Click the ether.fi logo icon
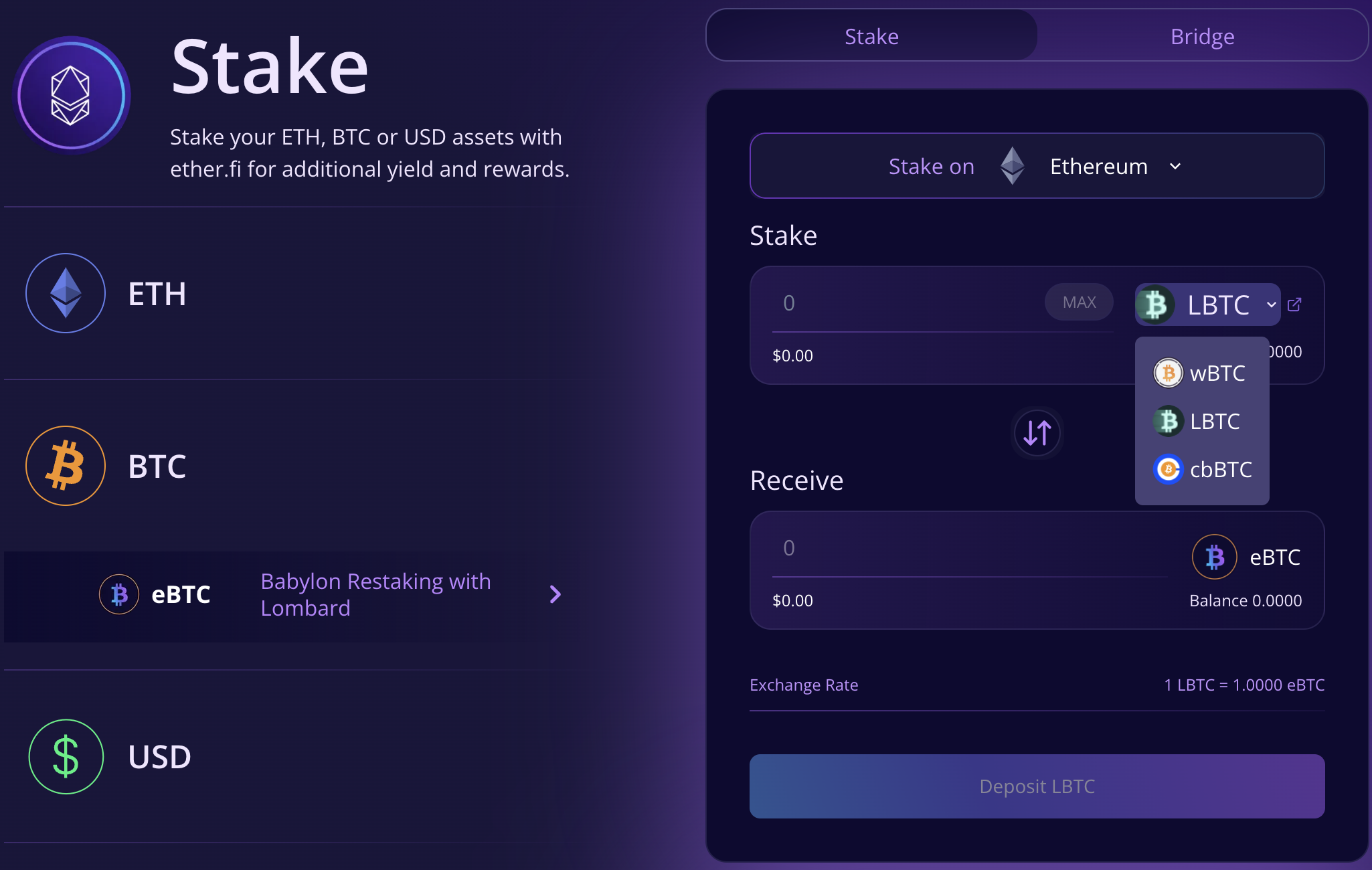Image resolution: width=1372 pixels, height=870 pixels. [x=71, y=96]
